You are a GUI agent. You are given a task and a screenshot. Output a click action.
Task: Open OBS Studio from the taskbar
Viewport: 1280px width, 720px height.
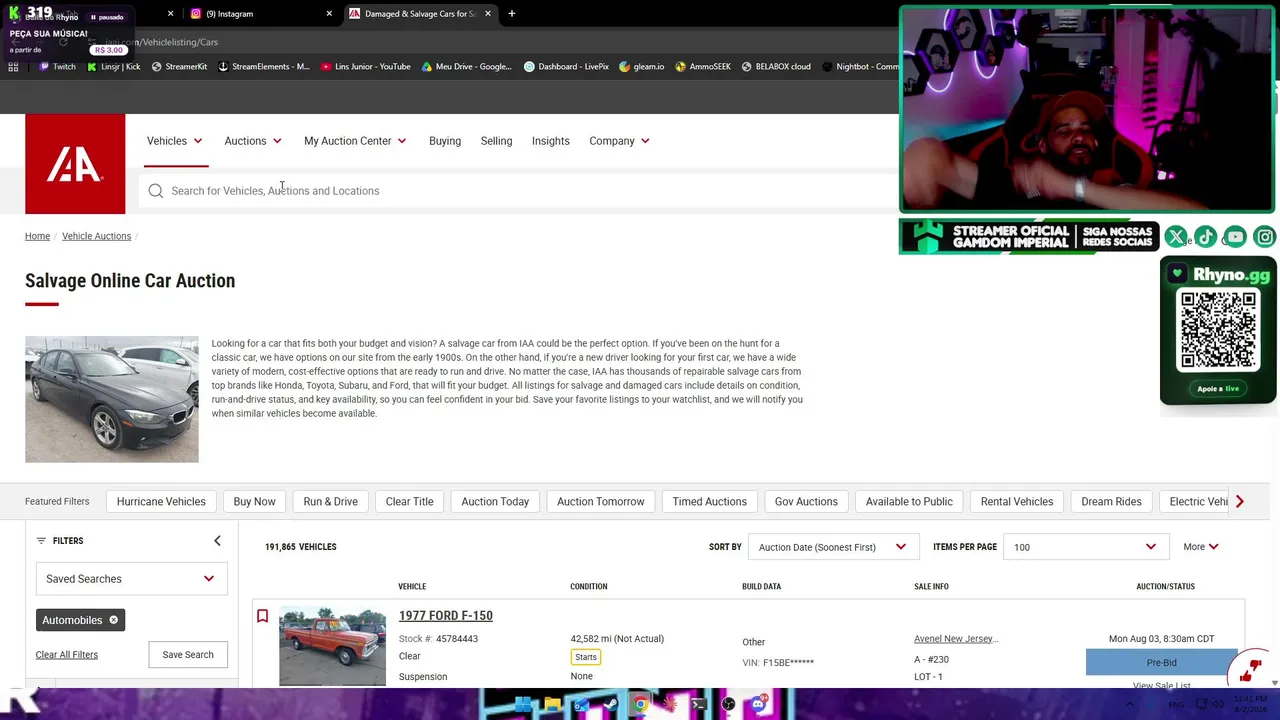point(728,705)
